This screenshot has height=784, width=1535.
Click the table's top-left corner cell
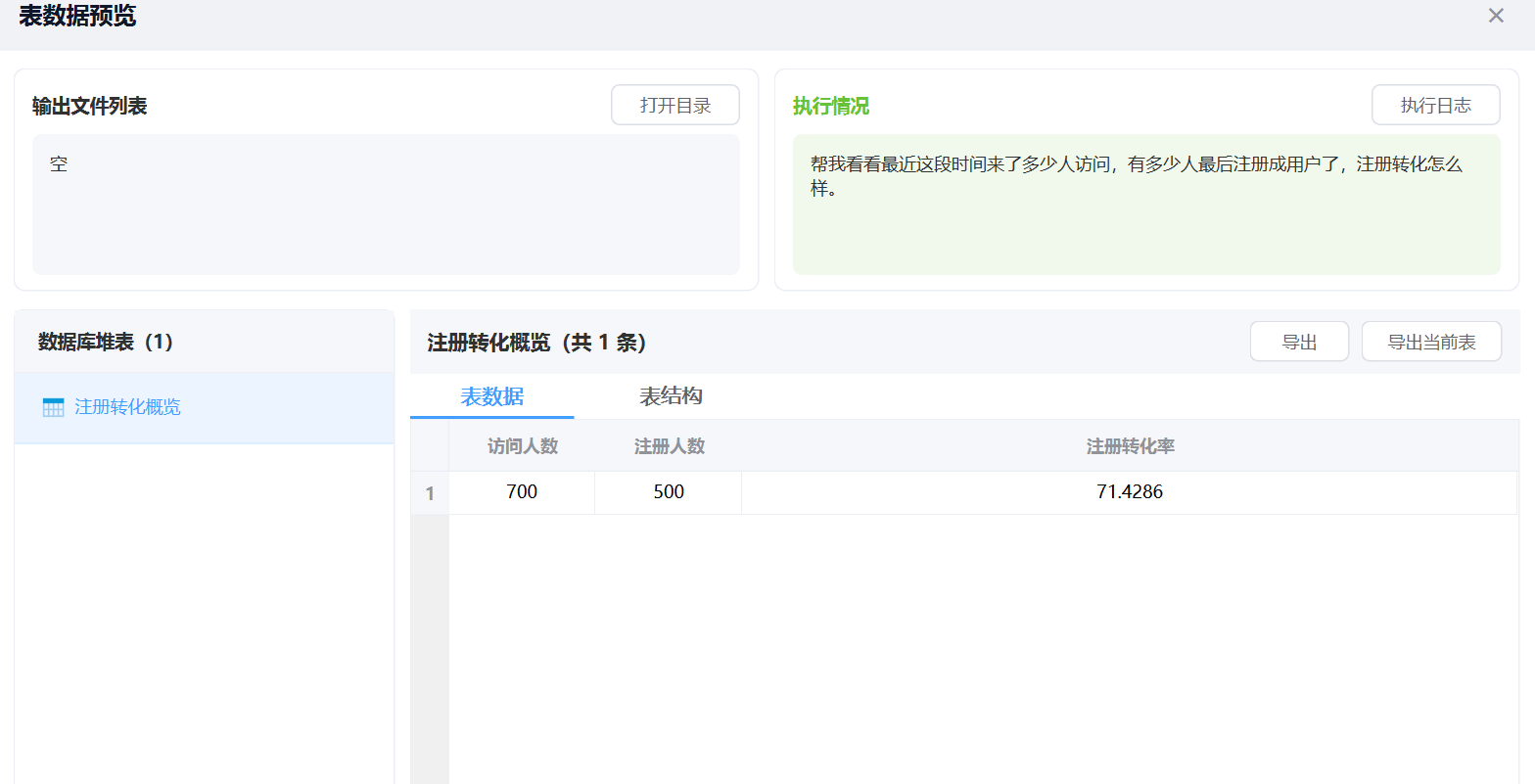(x=430, y=446)
